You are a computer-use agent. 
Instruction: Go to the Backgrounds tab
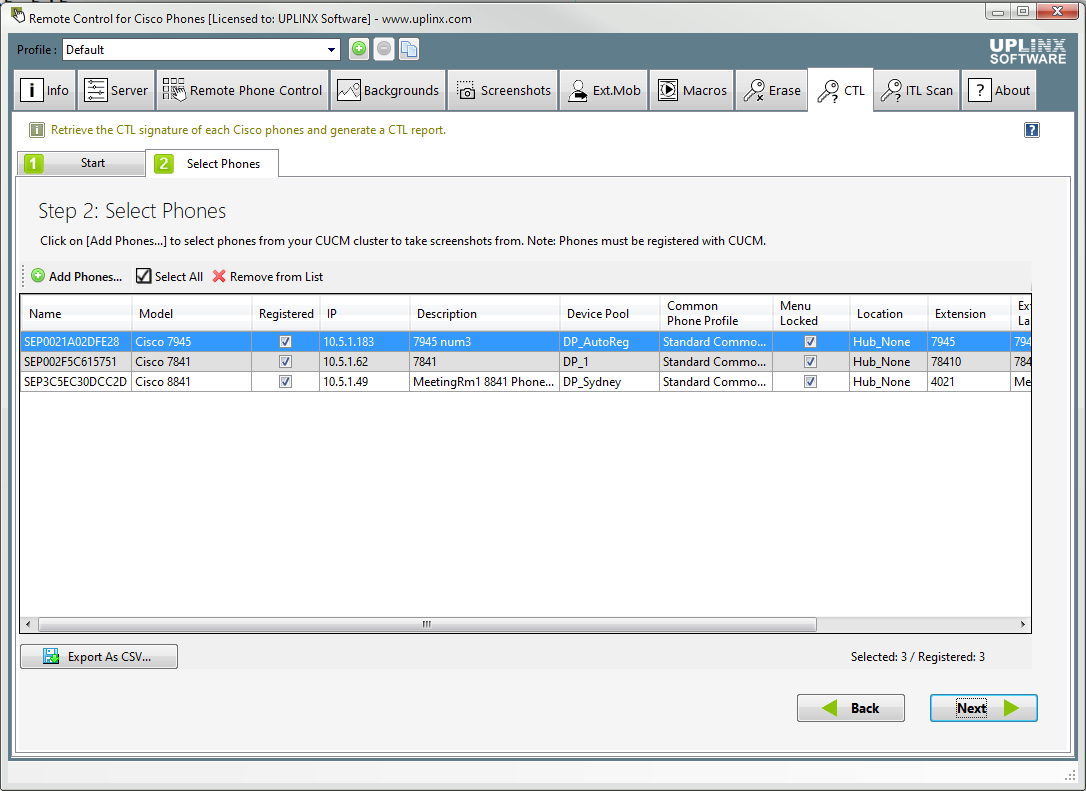(388, 90)
